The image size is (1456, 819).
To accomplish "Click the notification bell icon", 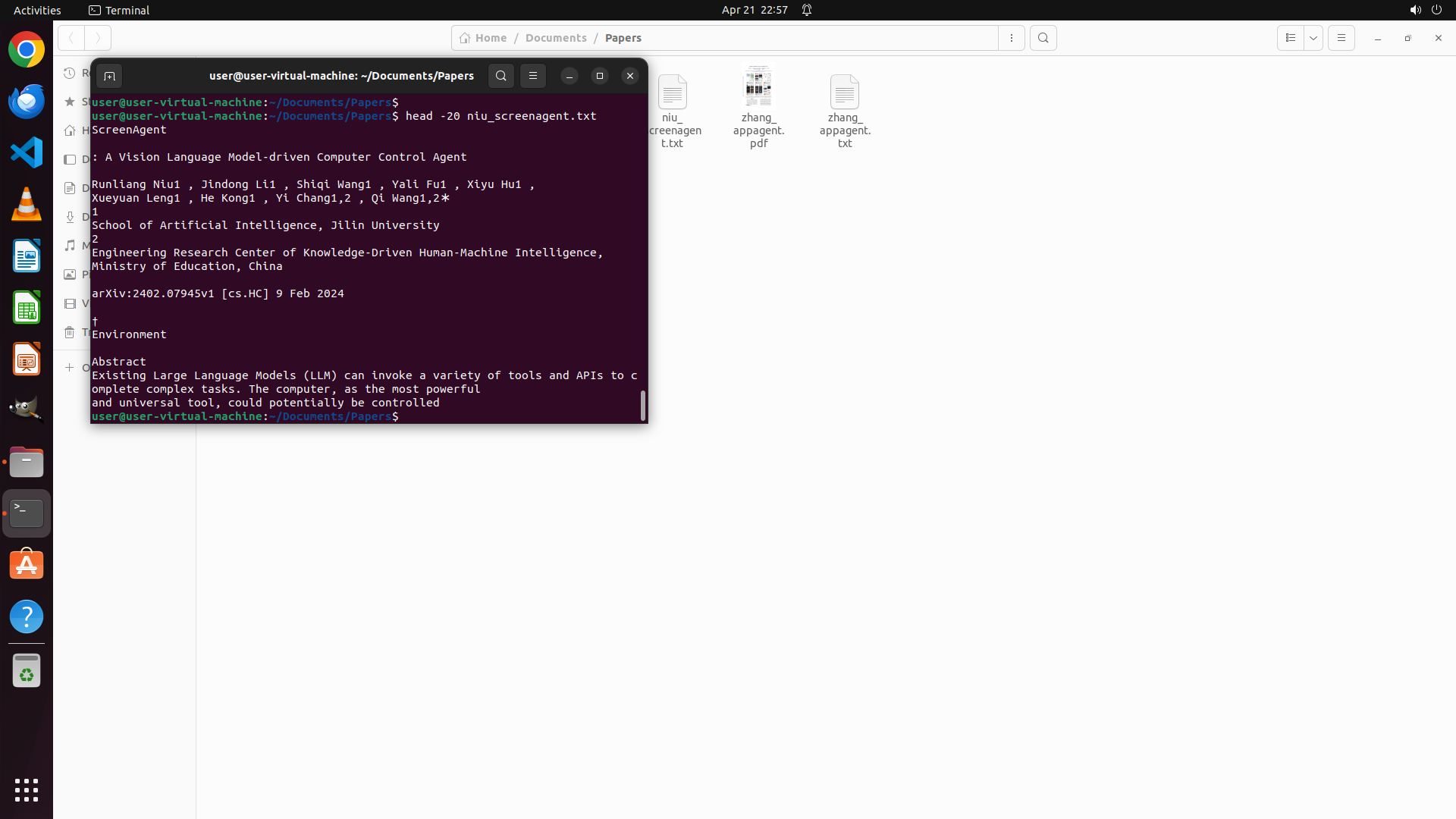I will point(807,10).
